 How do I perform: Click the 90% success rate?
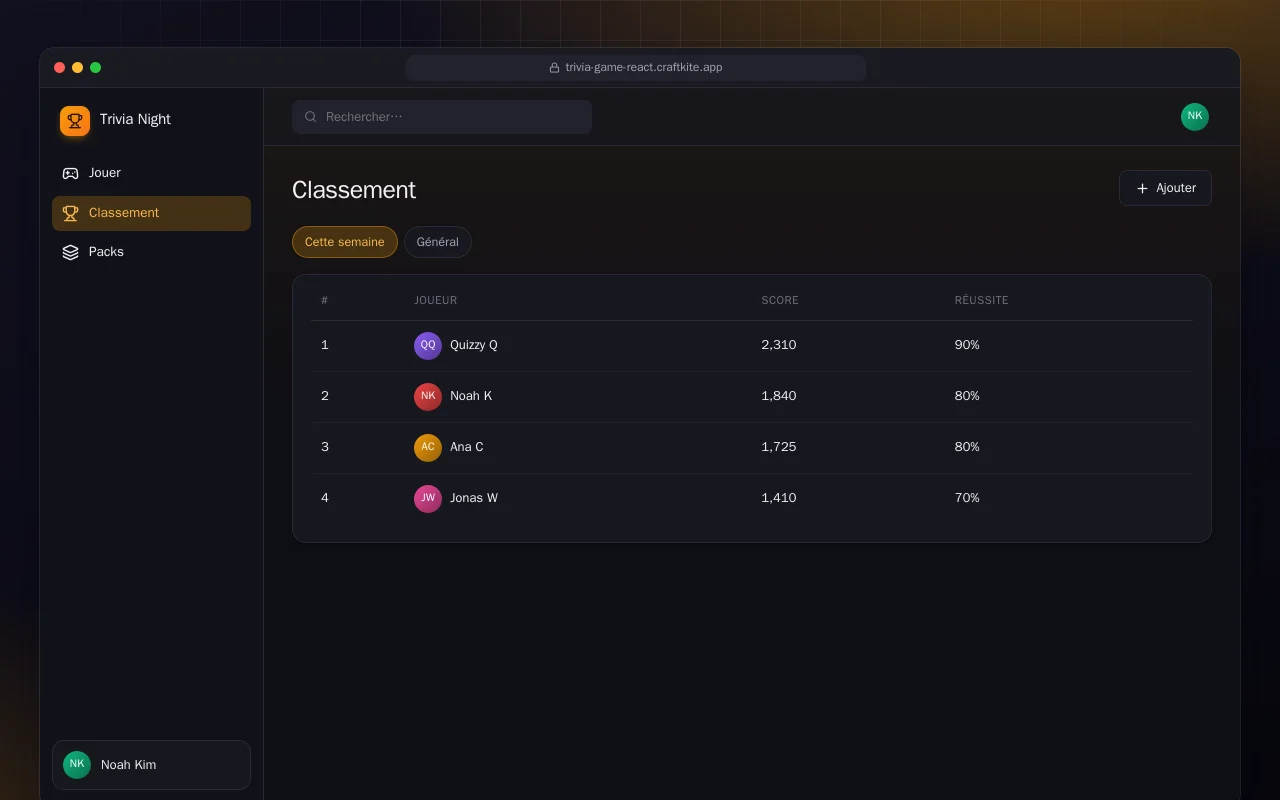click(x=967, y=345)
